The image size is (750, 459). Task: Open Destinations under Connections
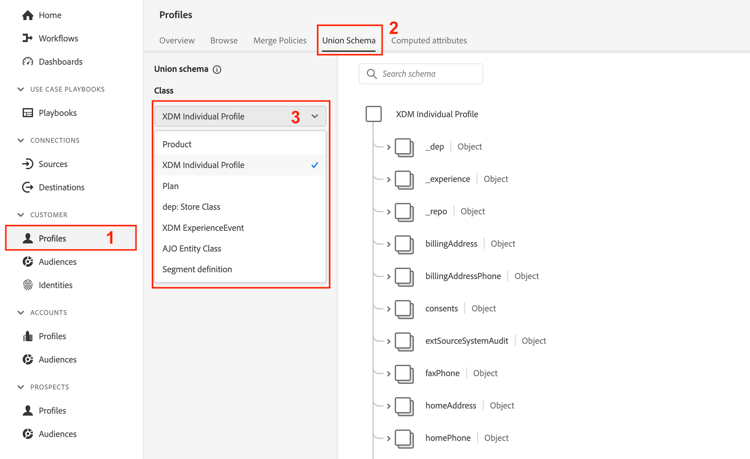tap(61, 187)
